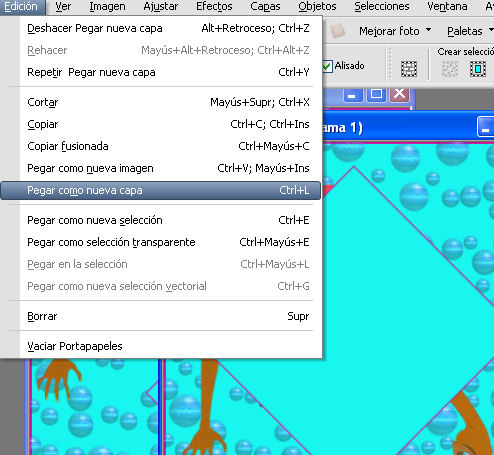
Task: Choose Pegar como nueva capa
Action: 161,190
